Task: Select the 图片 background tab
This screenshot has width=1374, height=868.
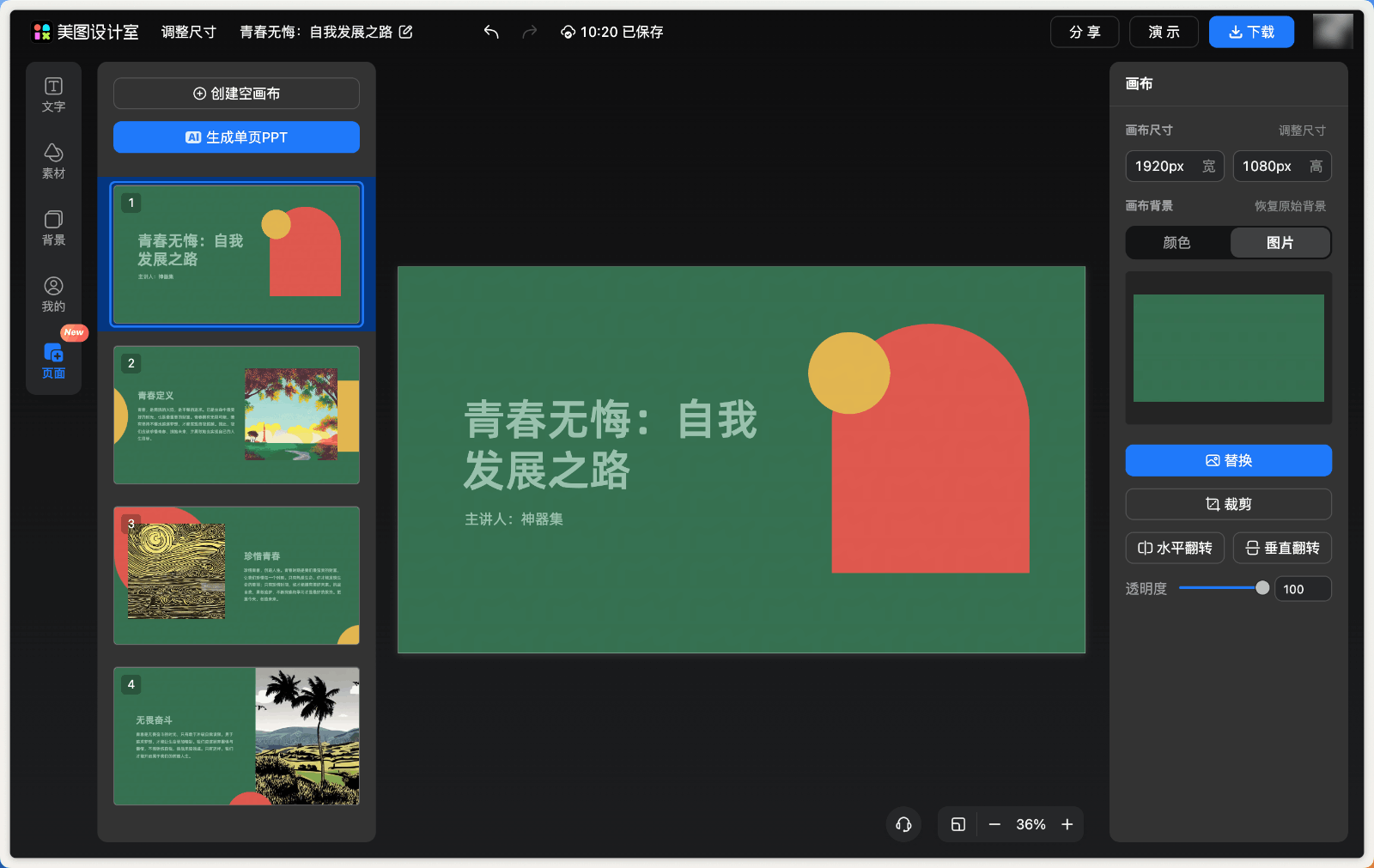Action: click(1280, 242)
